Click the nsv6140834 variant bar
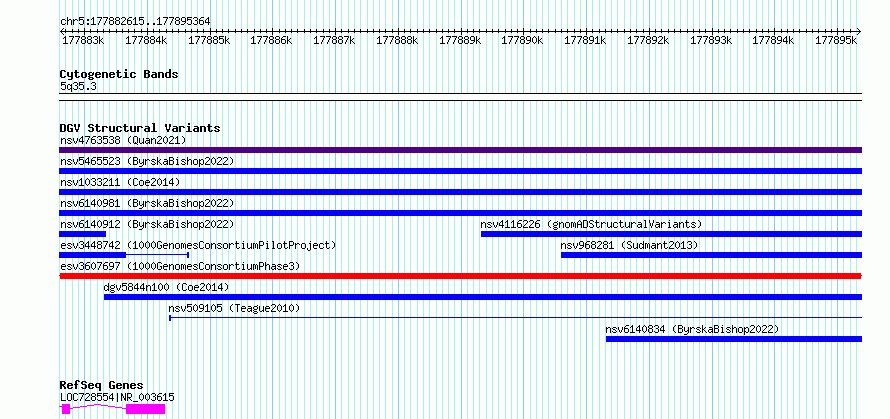Viewport: 890px width, 419px height. (734, 339)
